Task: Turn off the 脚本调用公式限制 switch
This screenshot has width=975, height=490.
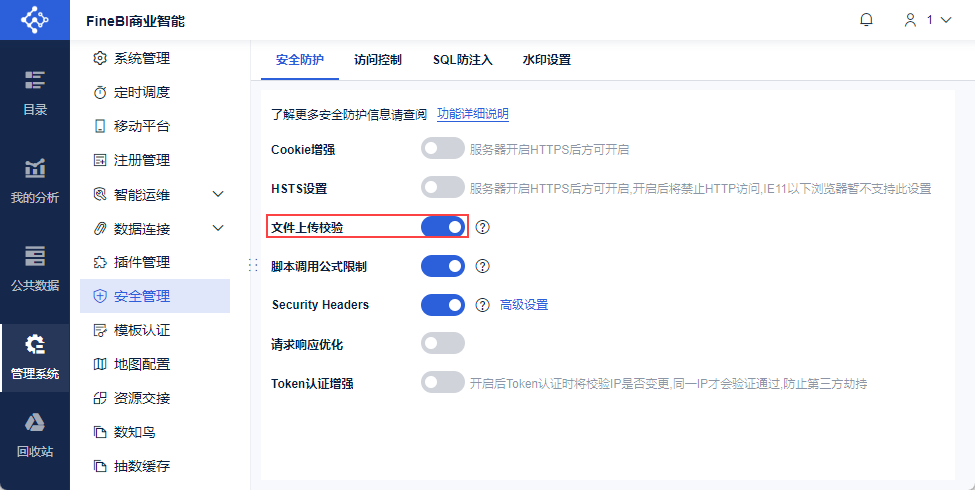Action: [443, 266]
